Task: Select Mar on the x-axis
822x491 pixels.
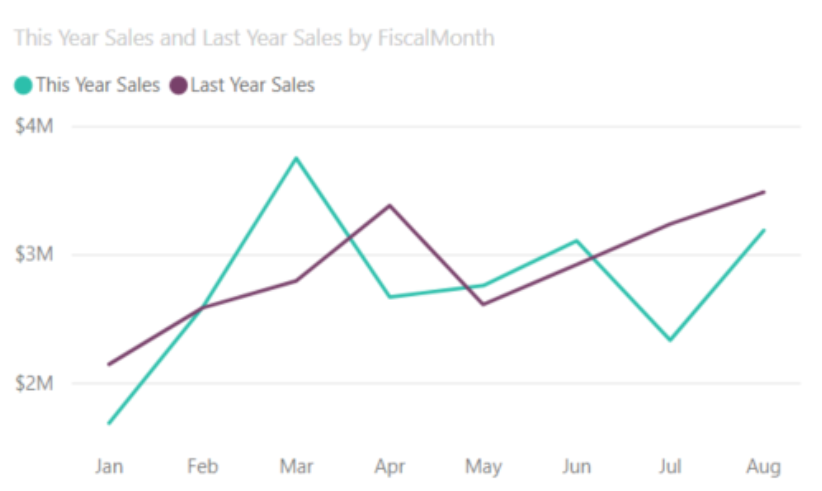Action: coord(296,466)
